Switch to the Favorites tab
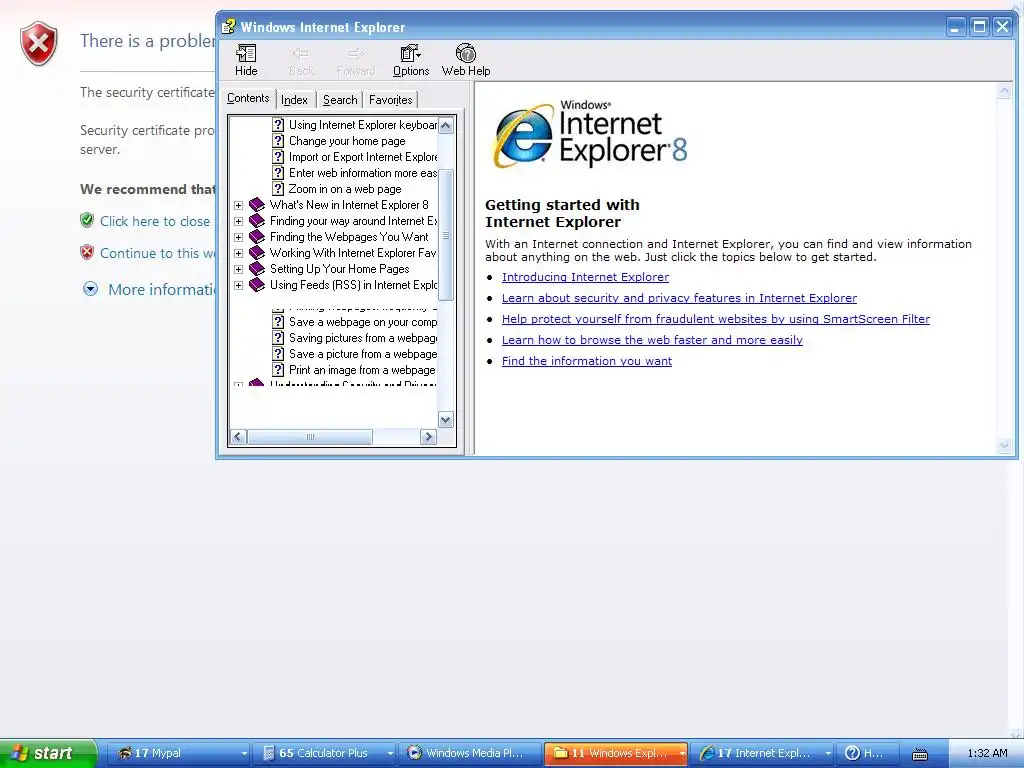This screenshot has width=1024, height=768. pos(391,100)
